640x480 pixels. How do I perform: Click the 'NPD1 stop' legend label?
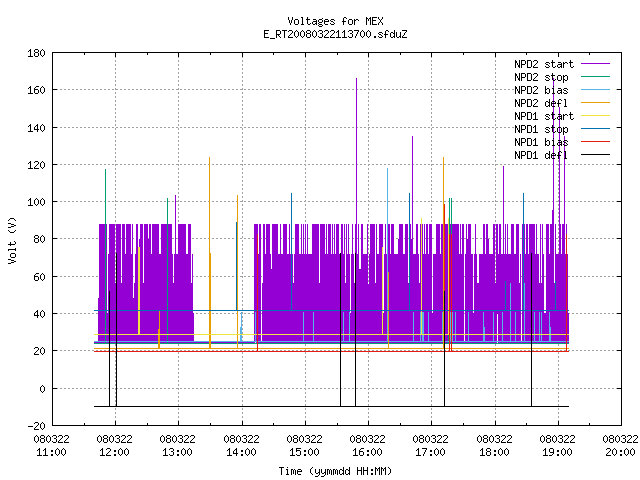tap(541, 129)
